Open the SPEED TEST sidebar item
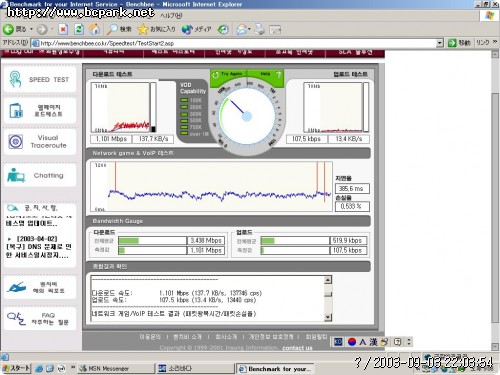500x375 pixels. (39, 80)
